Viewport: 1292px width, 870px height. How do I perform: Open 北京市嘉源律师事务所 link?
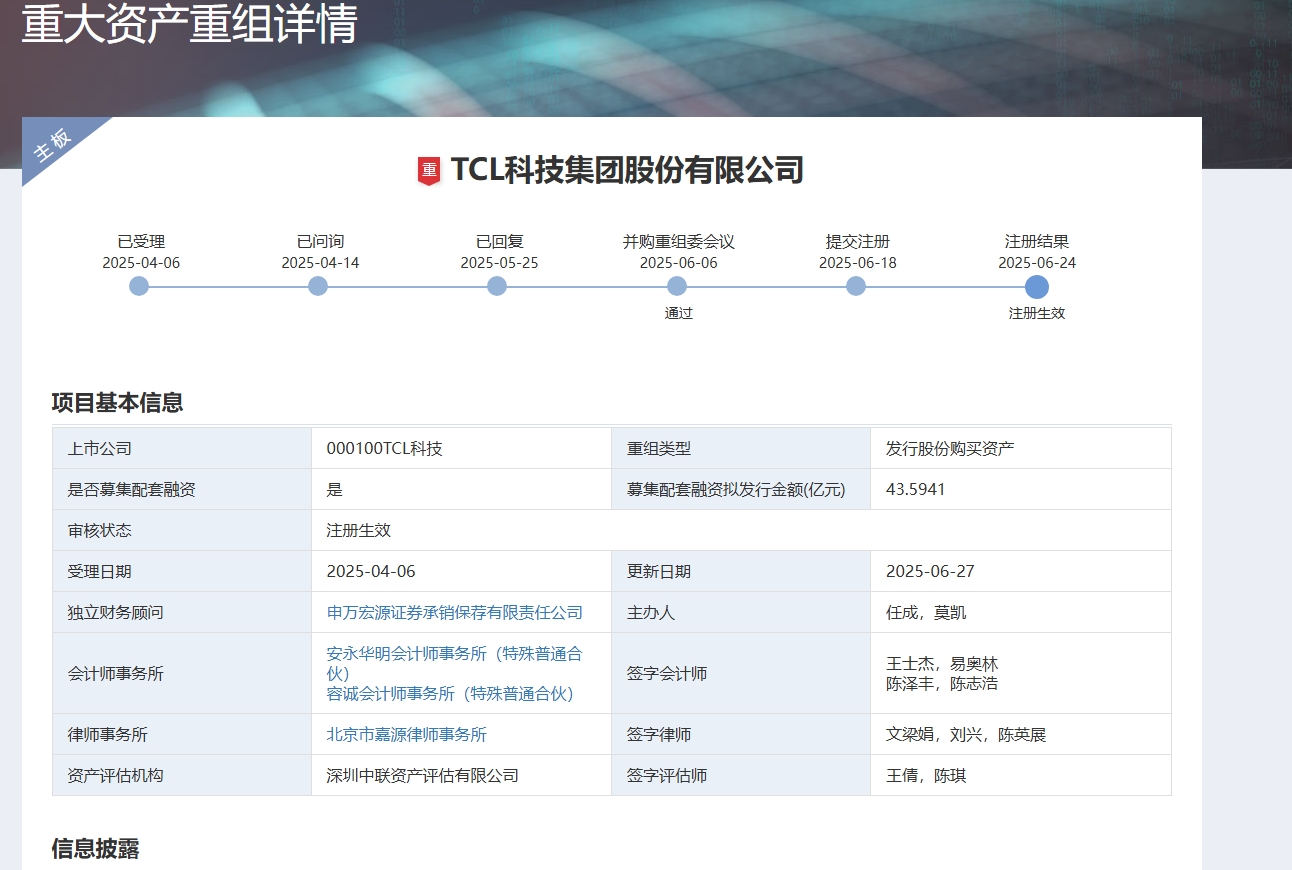click(x=407, y=734)
